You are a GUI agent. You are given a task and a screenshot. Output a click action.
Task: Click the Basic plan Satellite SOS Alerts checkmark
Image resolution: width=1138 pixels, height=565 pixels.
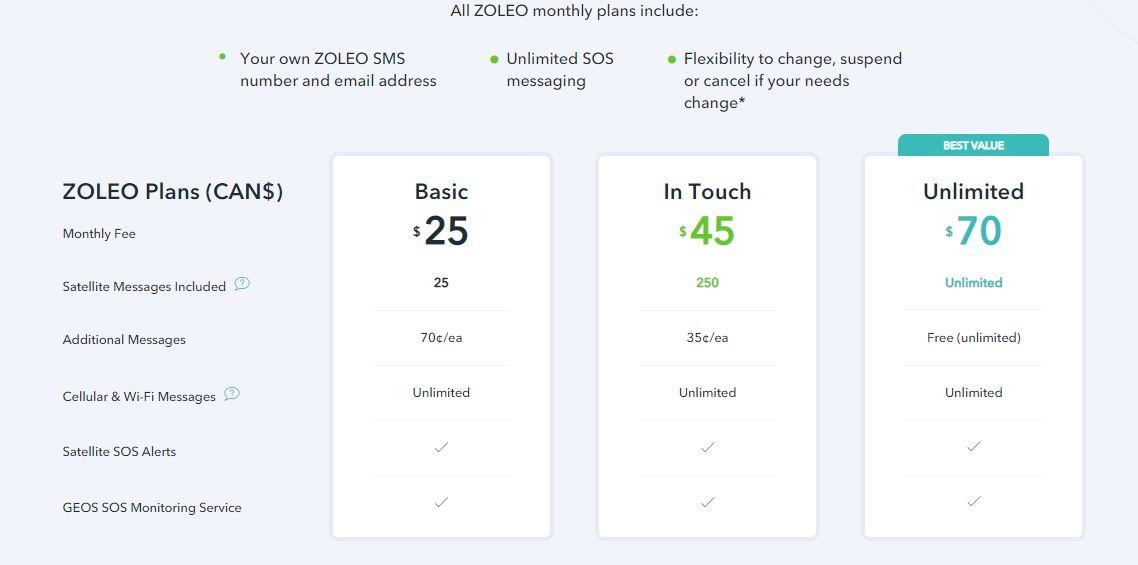[441, 447]
